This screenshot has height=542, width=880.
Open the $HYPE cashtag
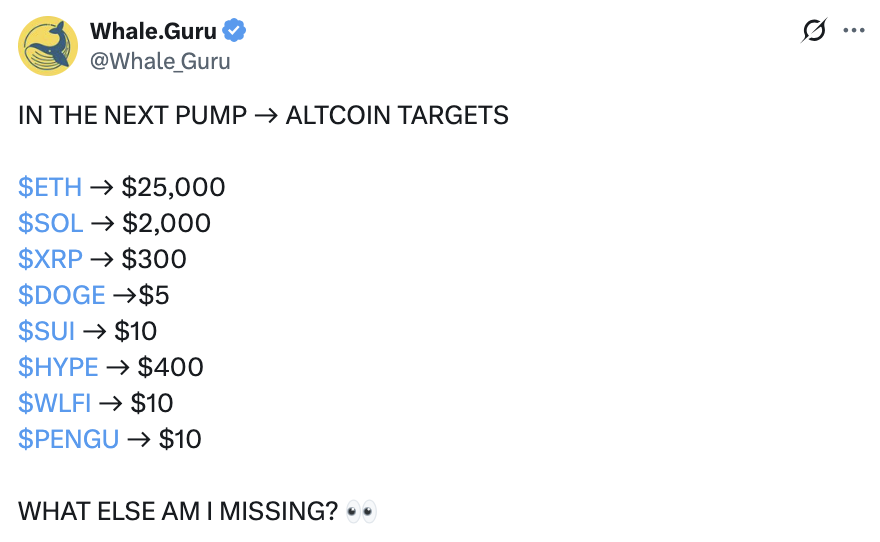(x=58, y=367)
